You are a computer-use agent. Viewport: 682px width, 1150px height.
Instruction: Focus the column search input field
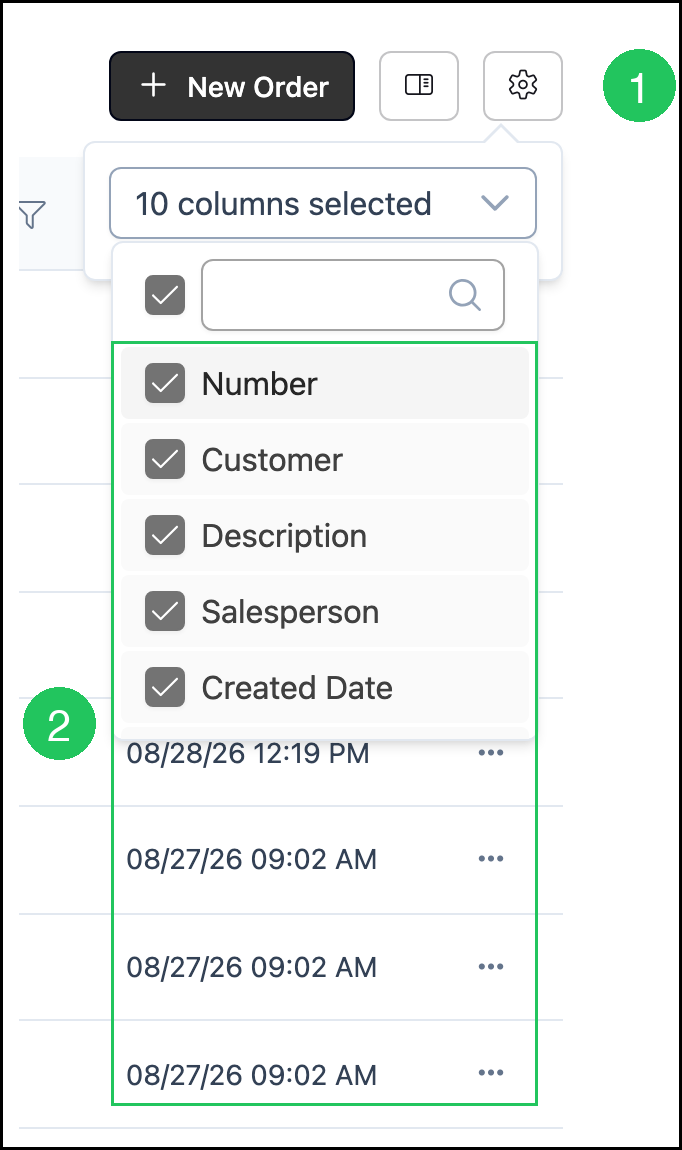coord(353,295)
